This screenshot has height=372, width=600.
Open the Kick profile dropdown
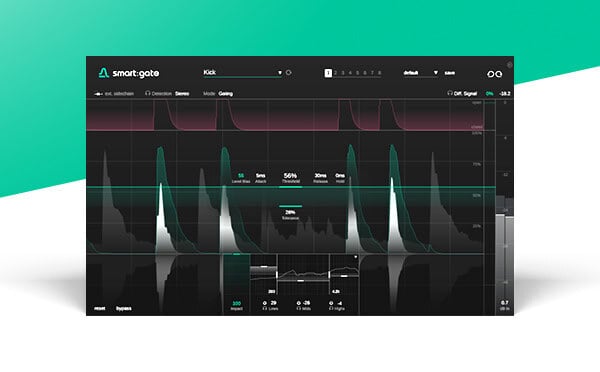243,73
